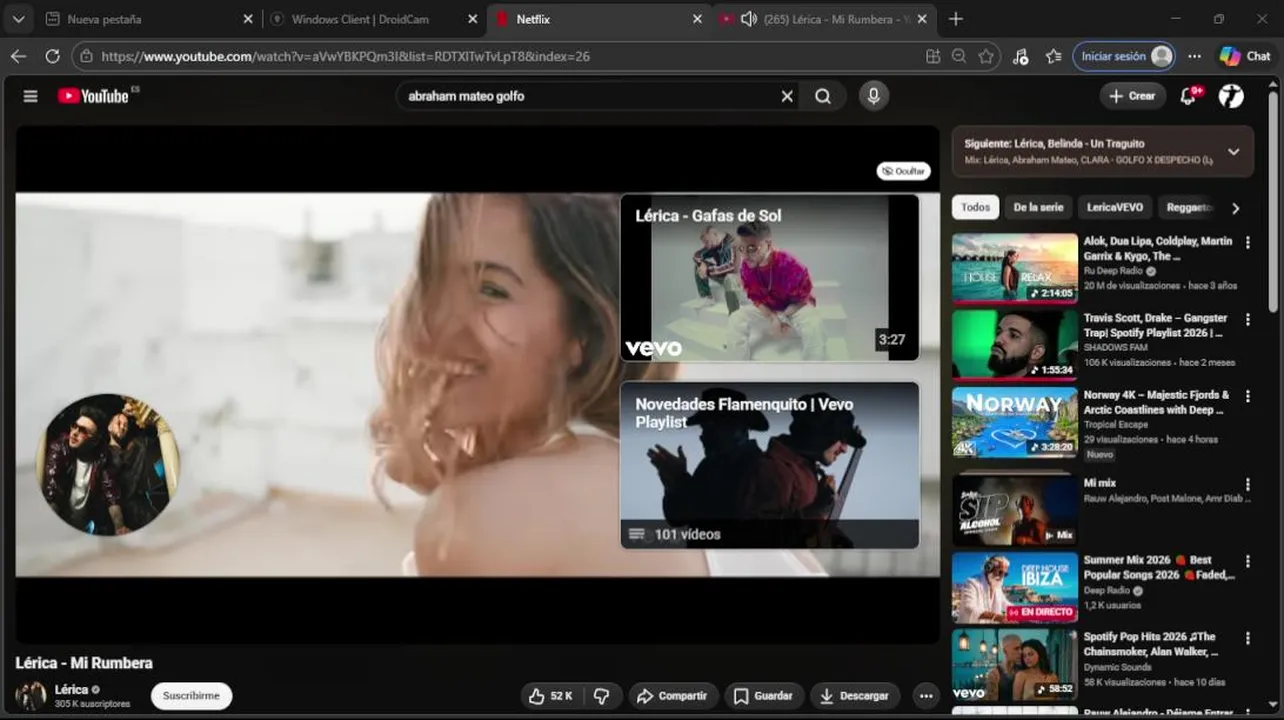The image size is (1284, 720).
Task: Like the video with thumbs up
Action: tap(549, 696)
